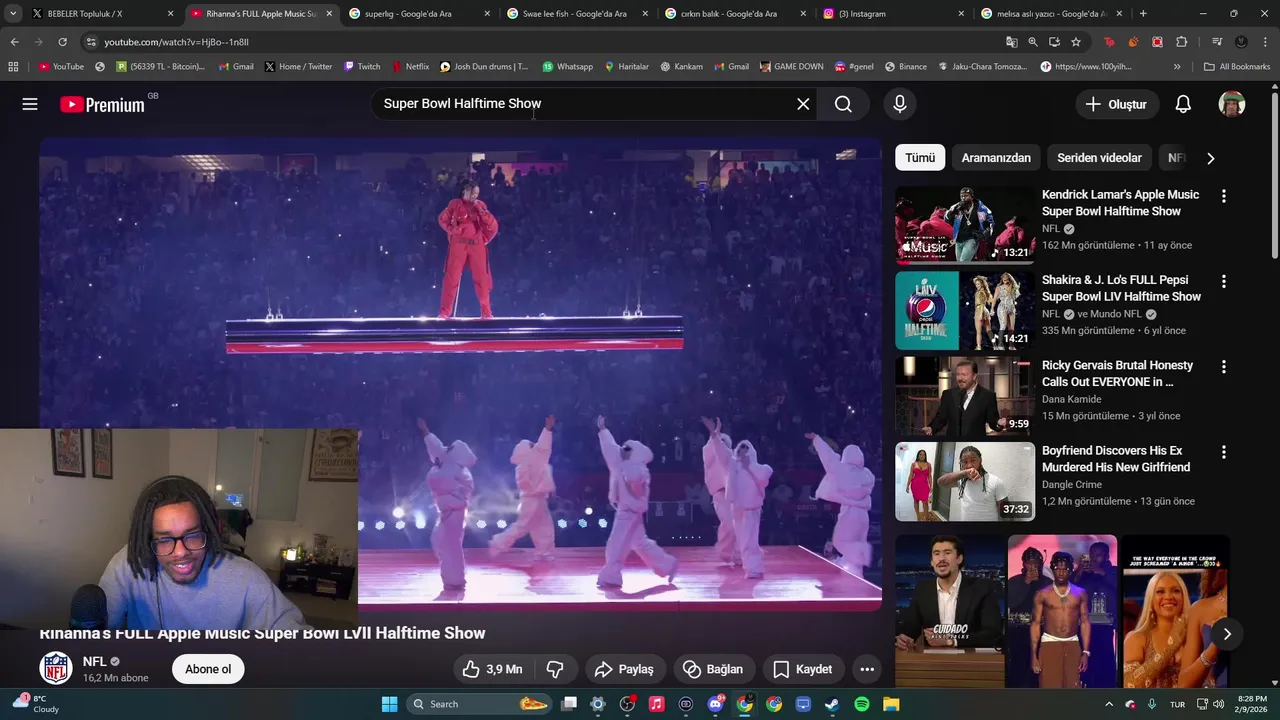
Task: Navigate back in Chrome
Action: [14, 42]
